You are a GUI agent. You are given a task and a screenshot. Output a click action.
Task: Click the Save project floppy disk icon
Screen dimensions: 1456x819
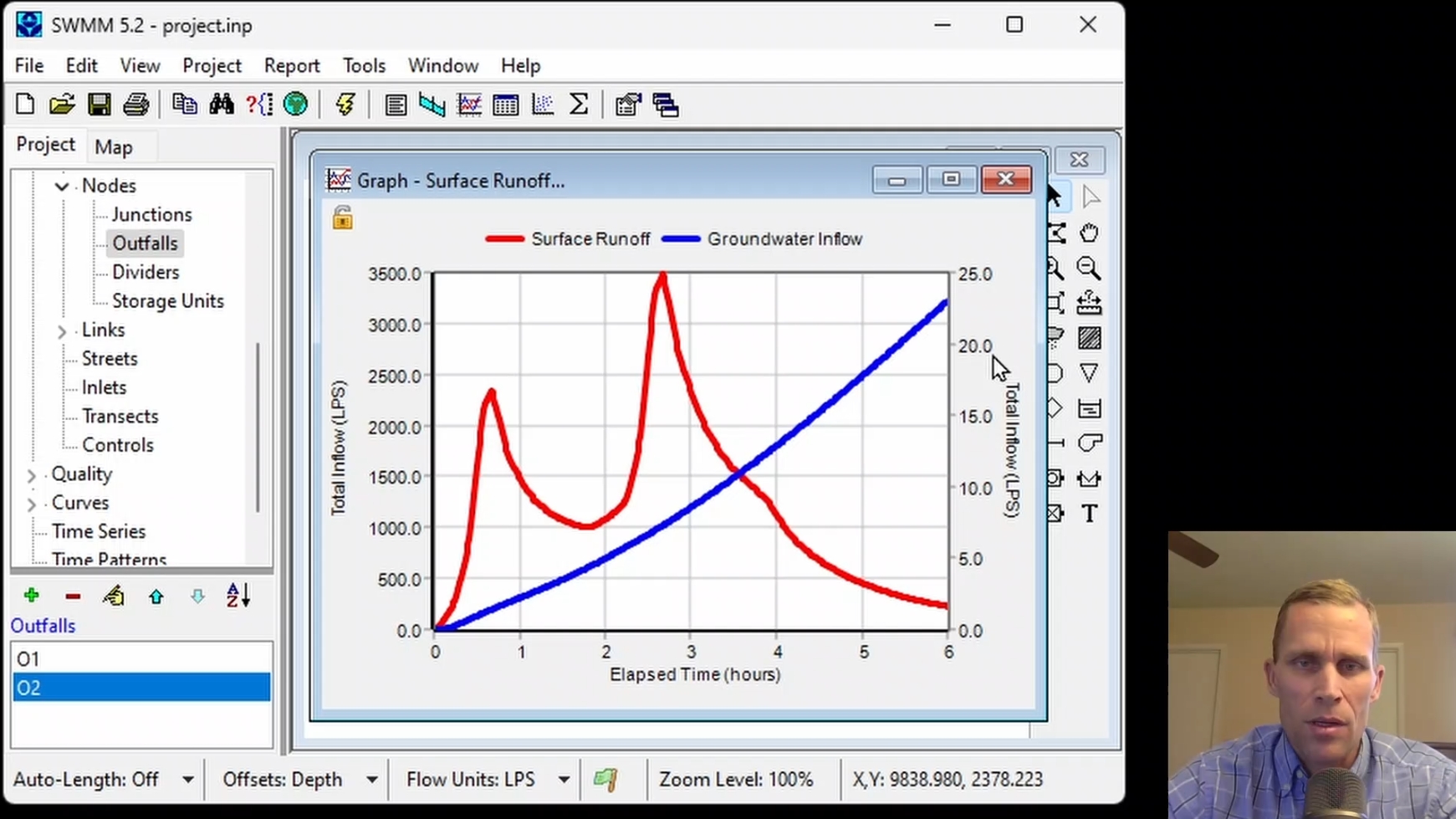(x=100, y=105)
